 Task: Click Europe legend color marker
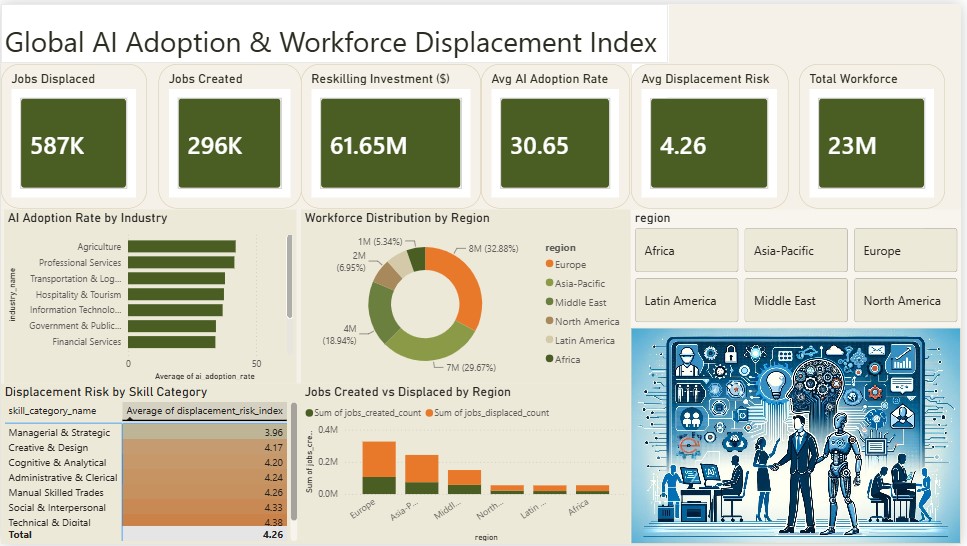click(x=549, y=264)
